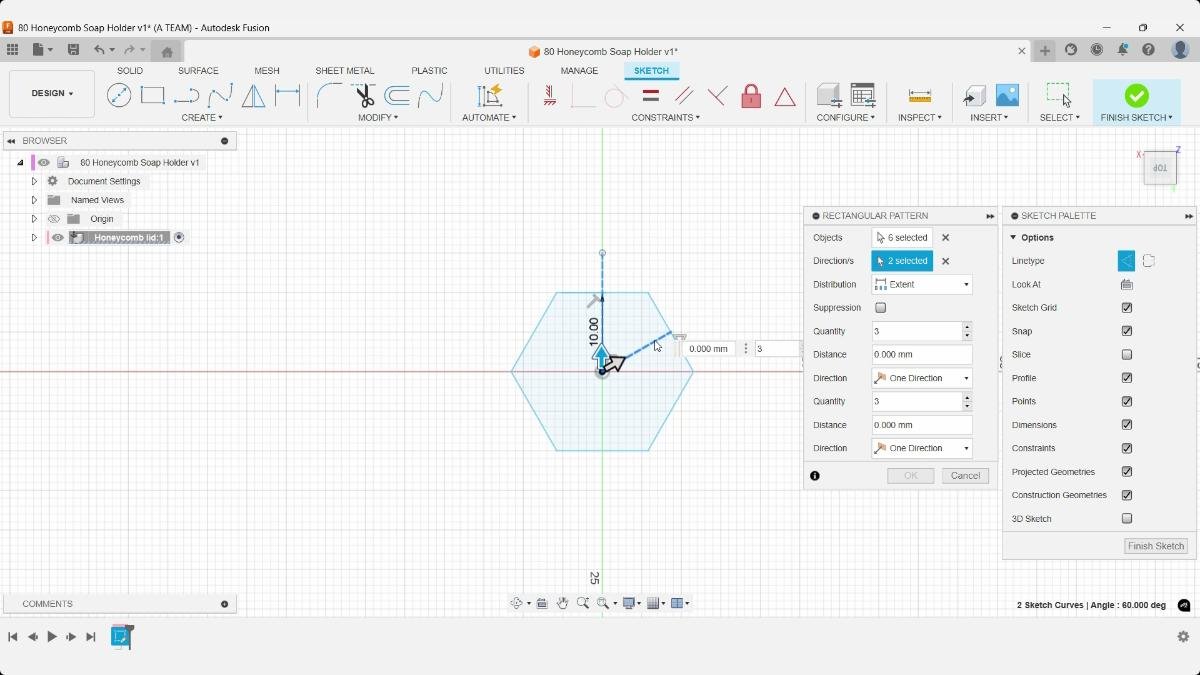
Task: Hide the Honeycomb lid:1 component
Action: pos(58,238)
